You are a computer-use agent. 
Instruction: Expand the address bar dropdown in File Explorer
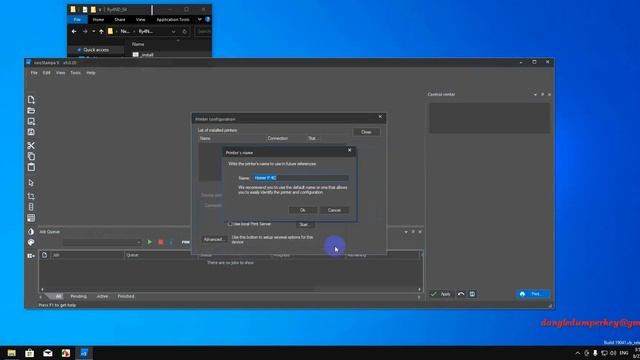(x=173, y=32)
